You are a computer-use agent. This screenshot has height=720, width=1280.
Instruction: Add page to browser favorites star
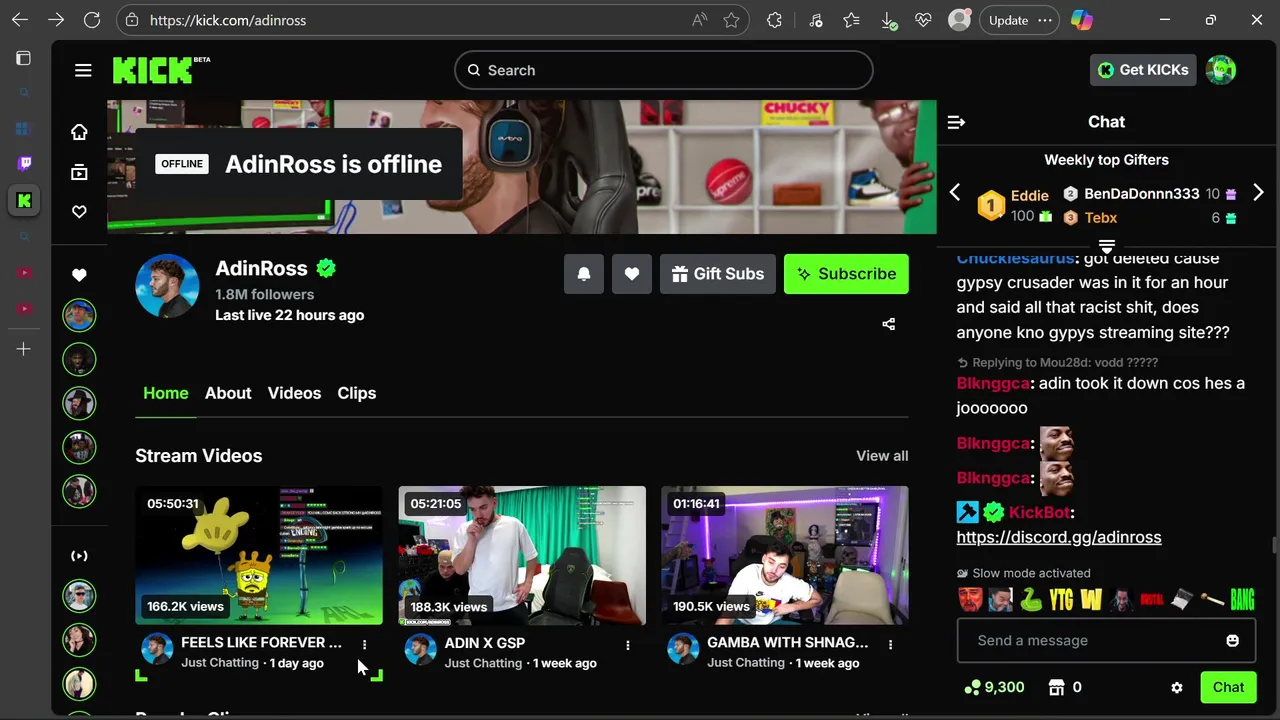click(x=732, y=20)
